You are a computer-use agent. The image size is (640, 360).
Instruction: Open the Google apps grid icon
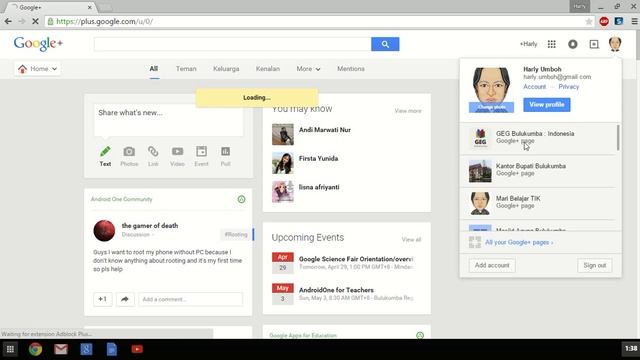point(551,44)
